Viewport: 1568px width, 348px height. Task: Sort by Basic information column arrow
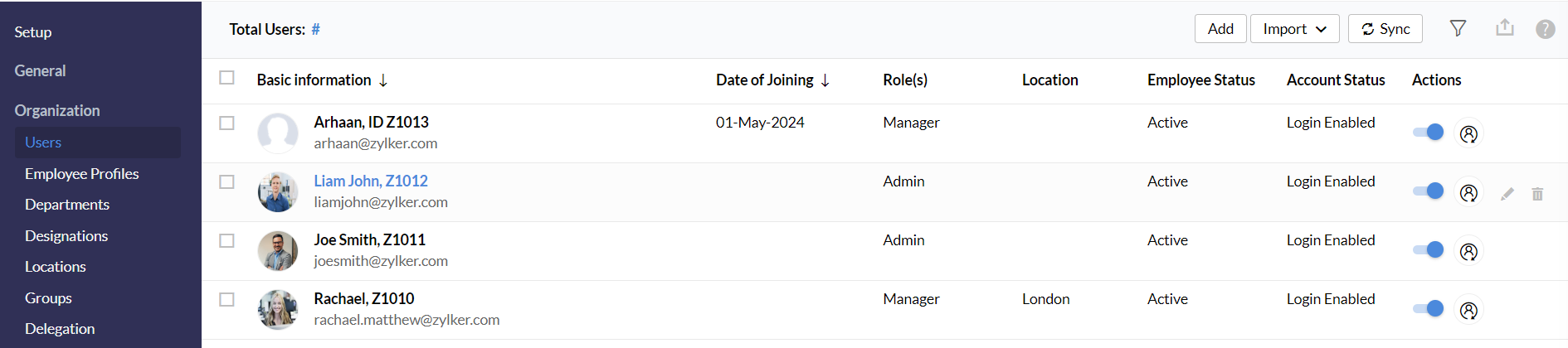coord(383,80)
